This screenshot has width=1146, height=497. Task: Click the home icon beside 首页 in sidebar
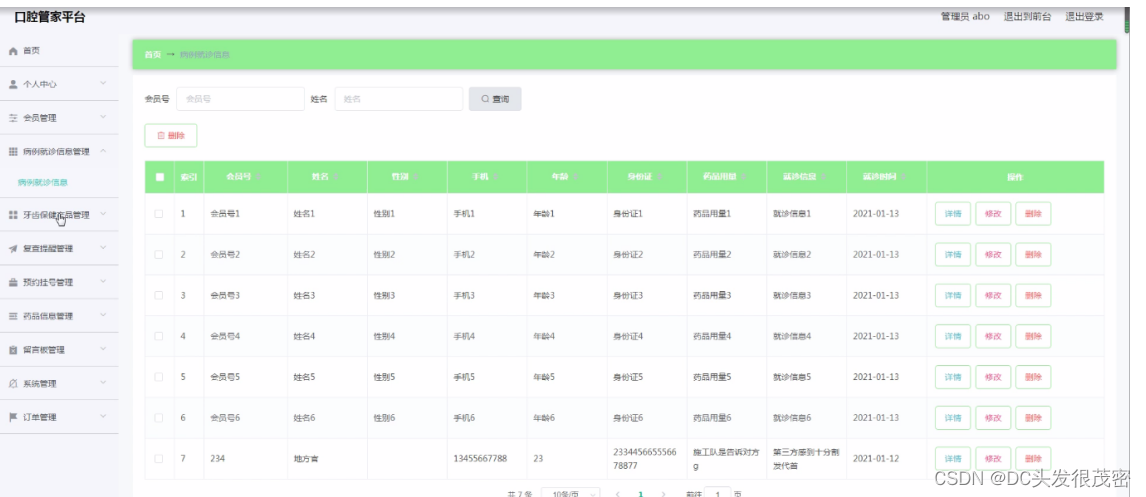12,50
